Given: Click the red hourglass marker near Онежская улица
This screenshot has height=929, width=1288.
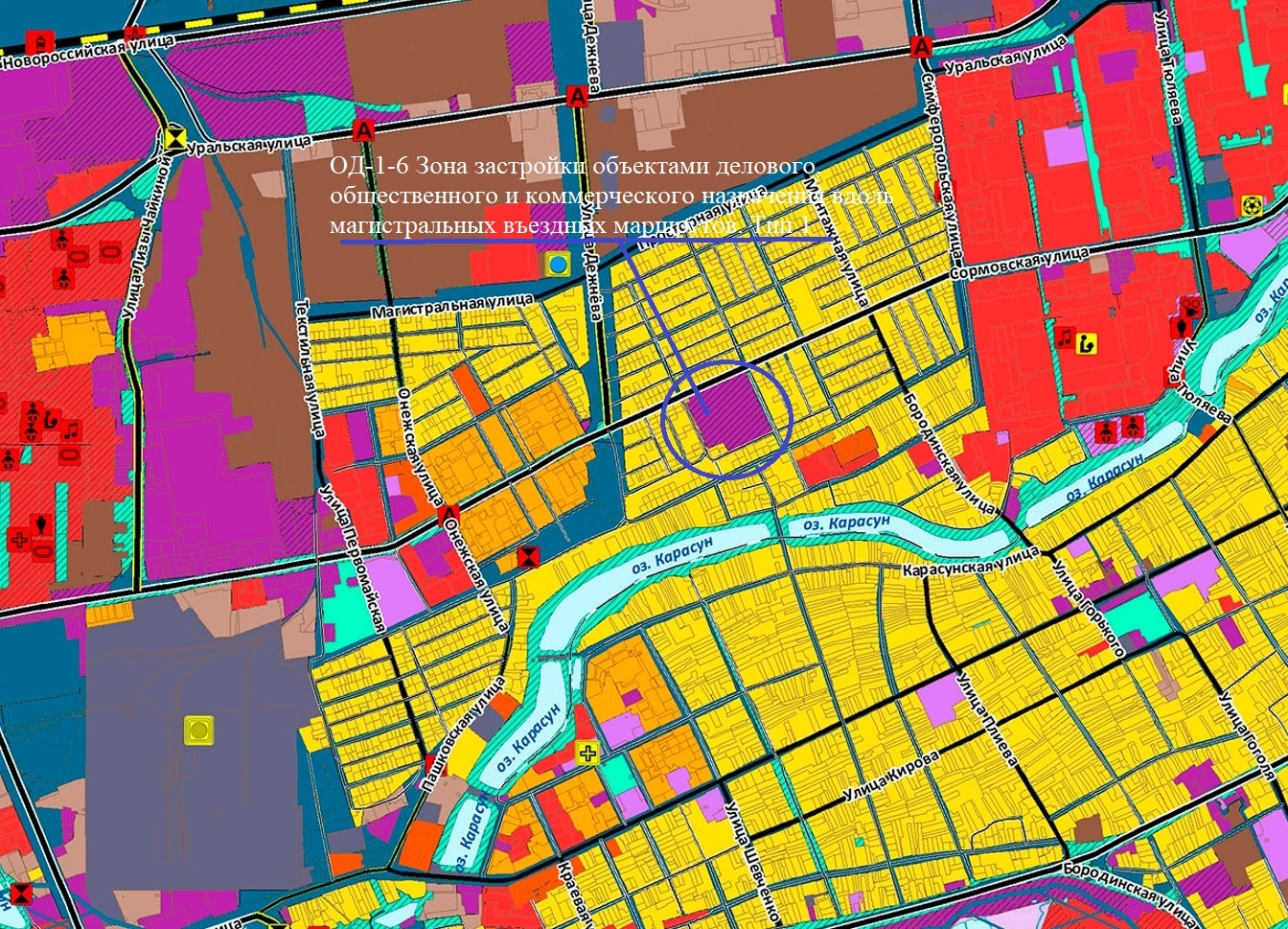Looking at the screenshot, I should (527, 557).
